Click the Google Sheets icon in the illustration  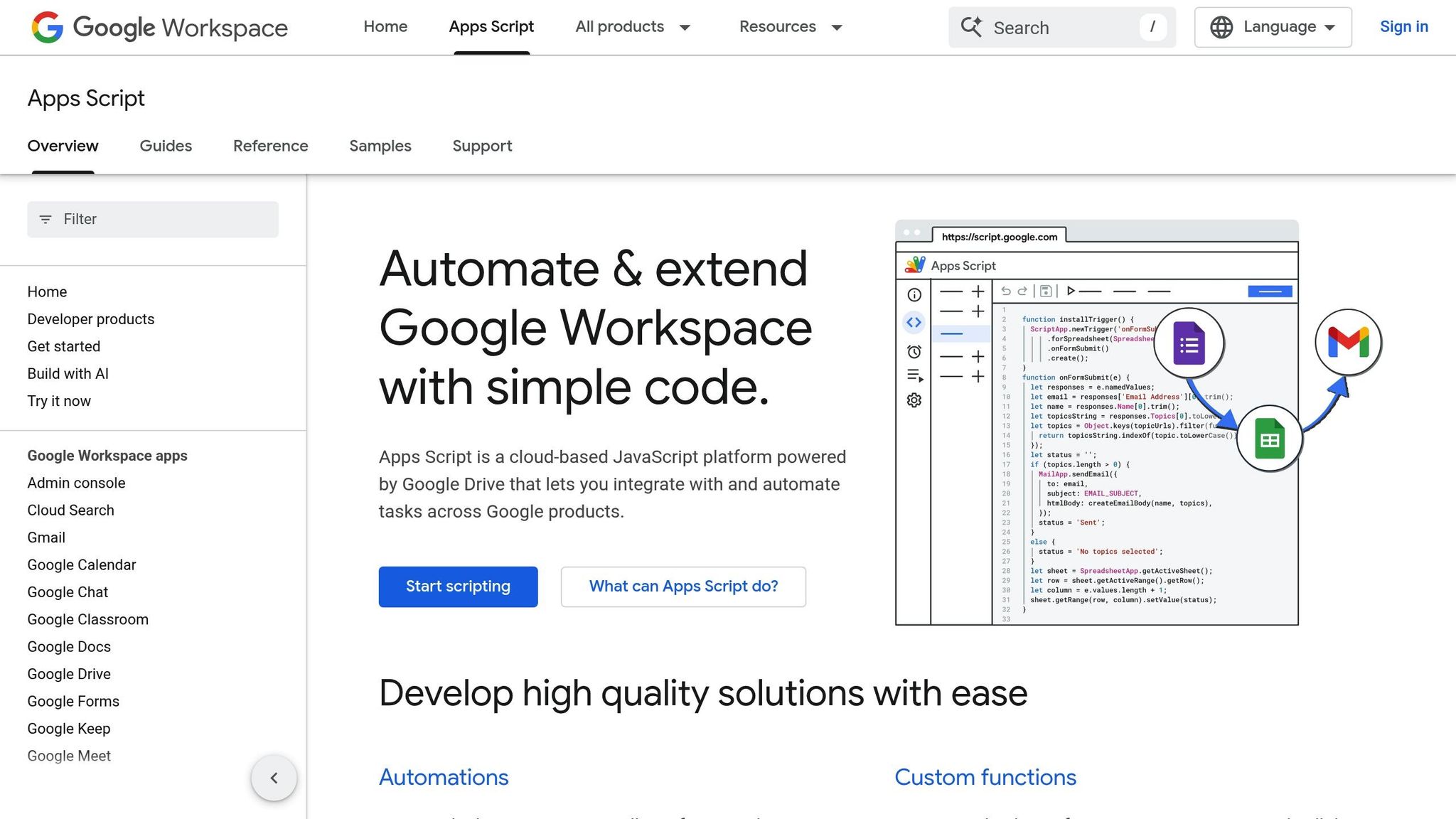click(1270, 439)
